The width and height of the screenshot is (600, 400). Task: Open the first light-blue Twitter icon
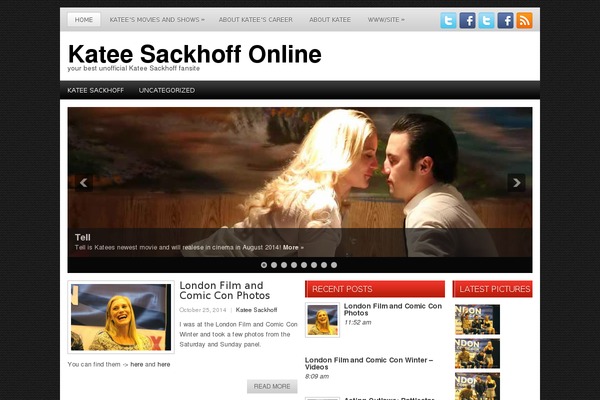click(448, 20)
